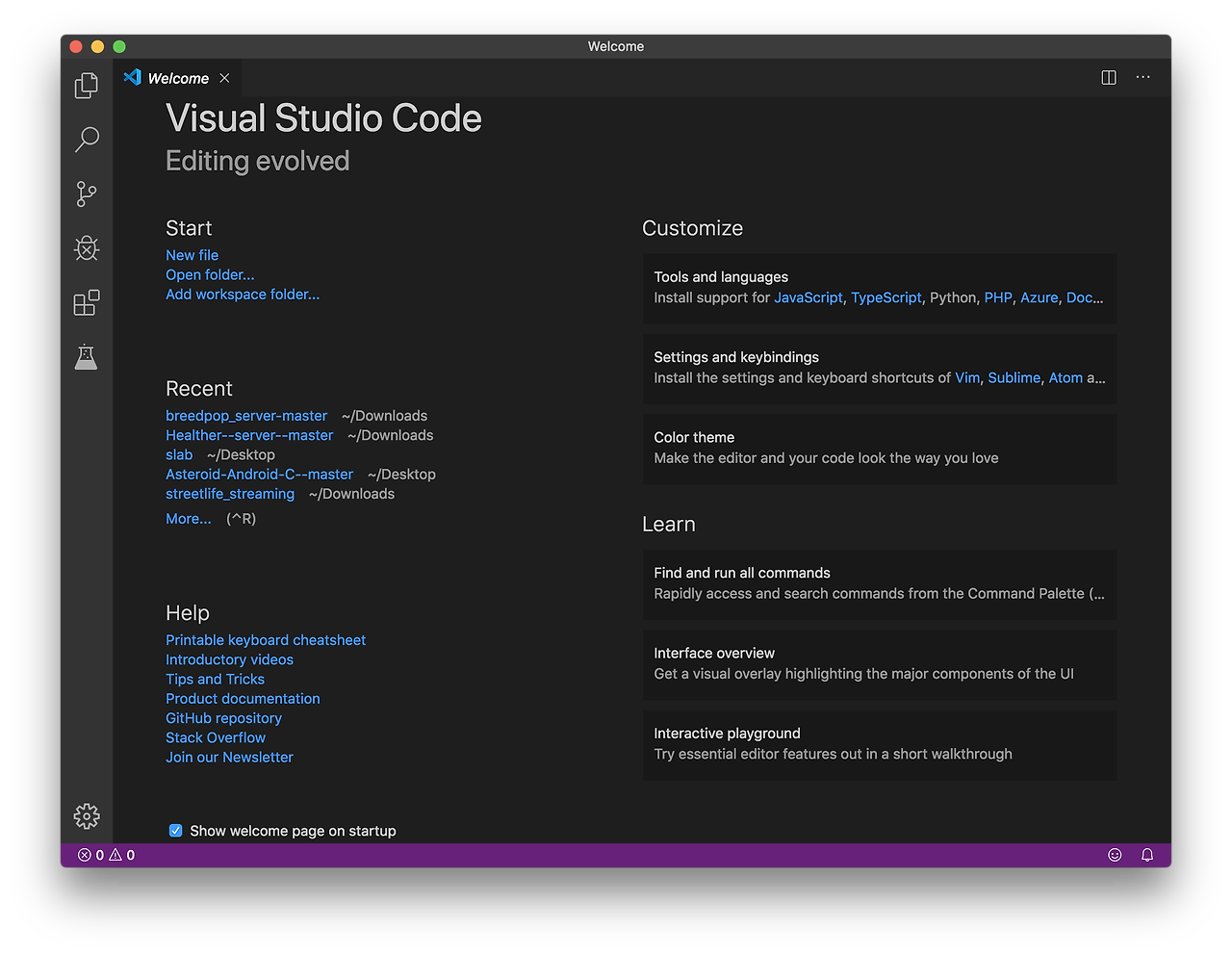Click Join our Newsletter link
Image resolution: width=1232 pixels, height=954 pixels.
tap(229, 758)
